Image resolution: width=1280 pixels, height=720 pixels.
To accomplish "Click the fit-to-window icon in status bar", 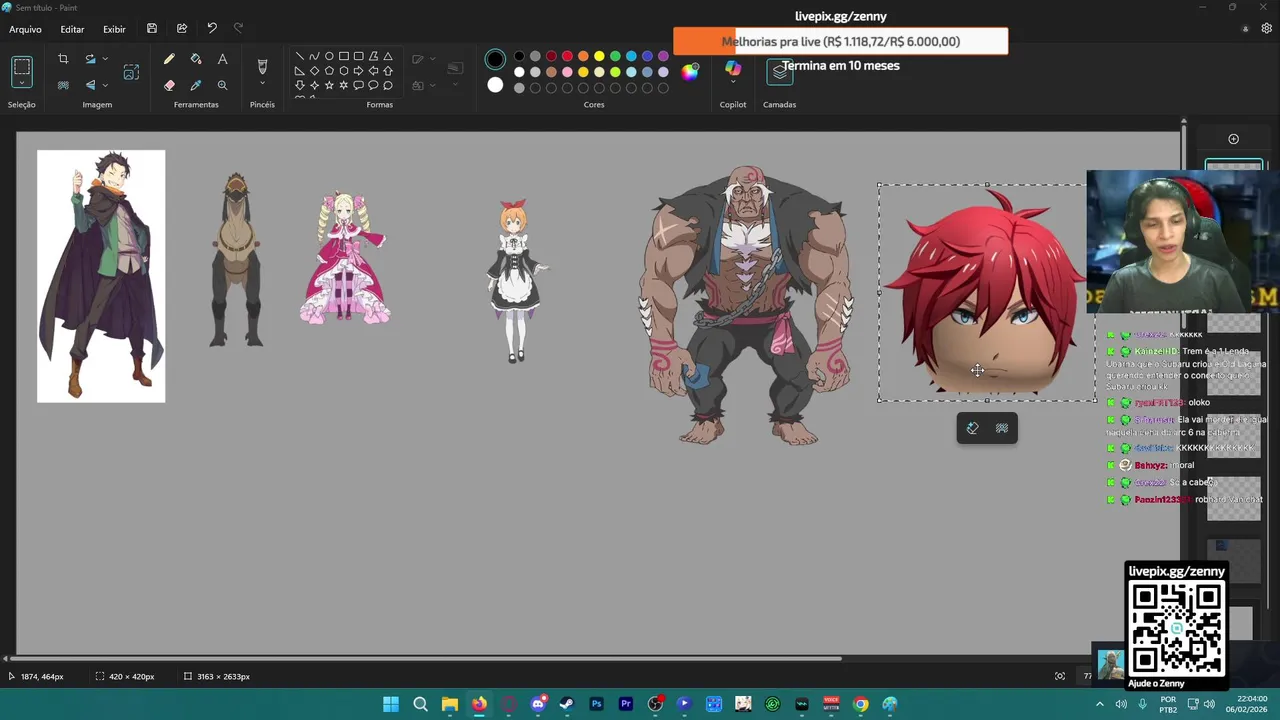I will point(1060,676).
